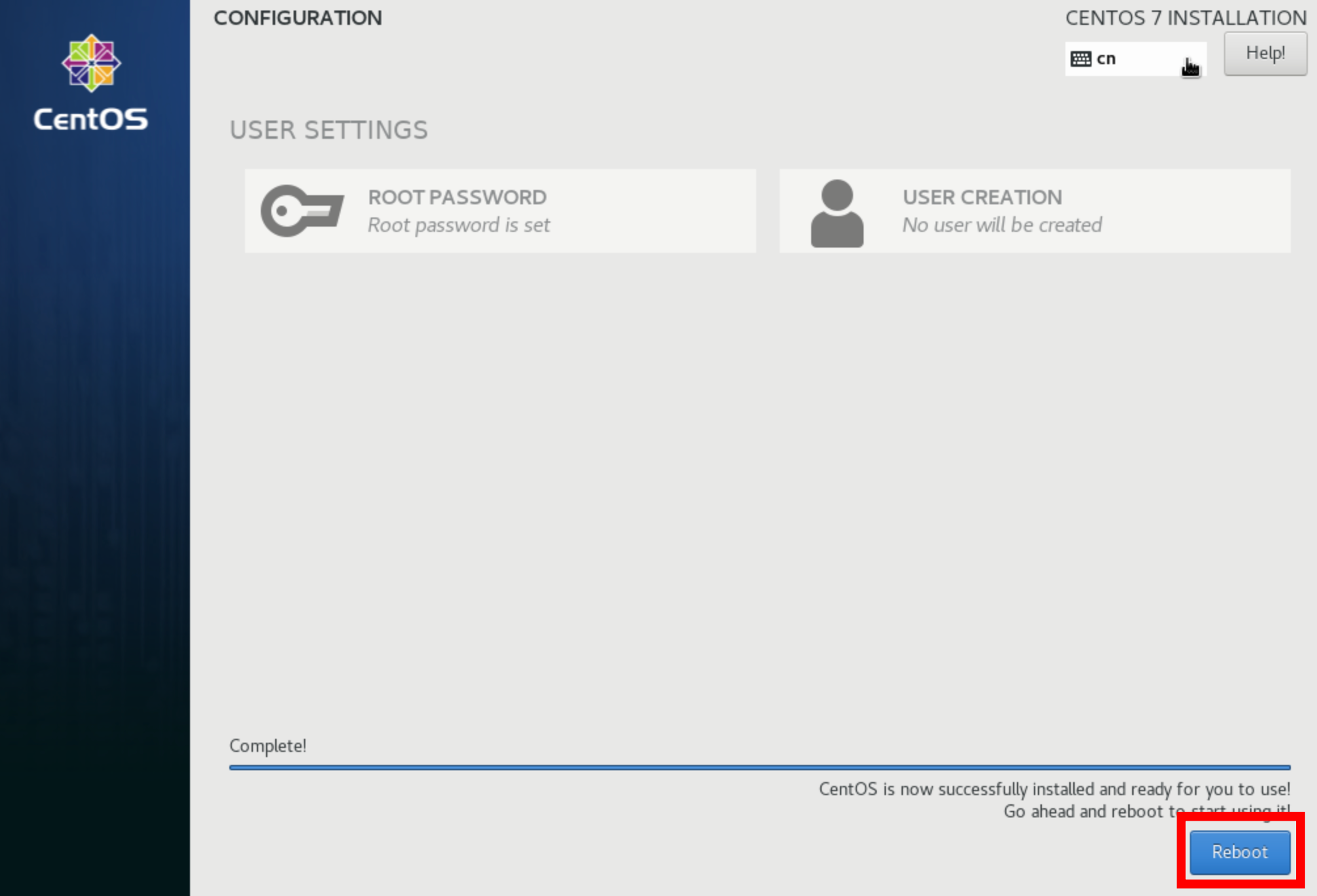Image resolution: width=1317 pixels, height=896 pixels.
Task: Open the Help! button
Action: click(x=1265, y=53)
